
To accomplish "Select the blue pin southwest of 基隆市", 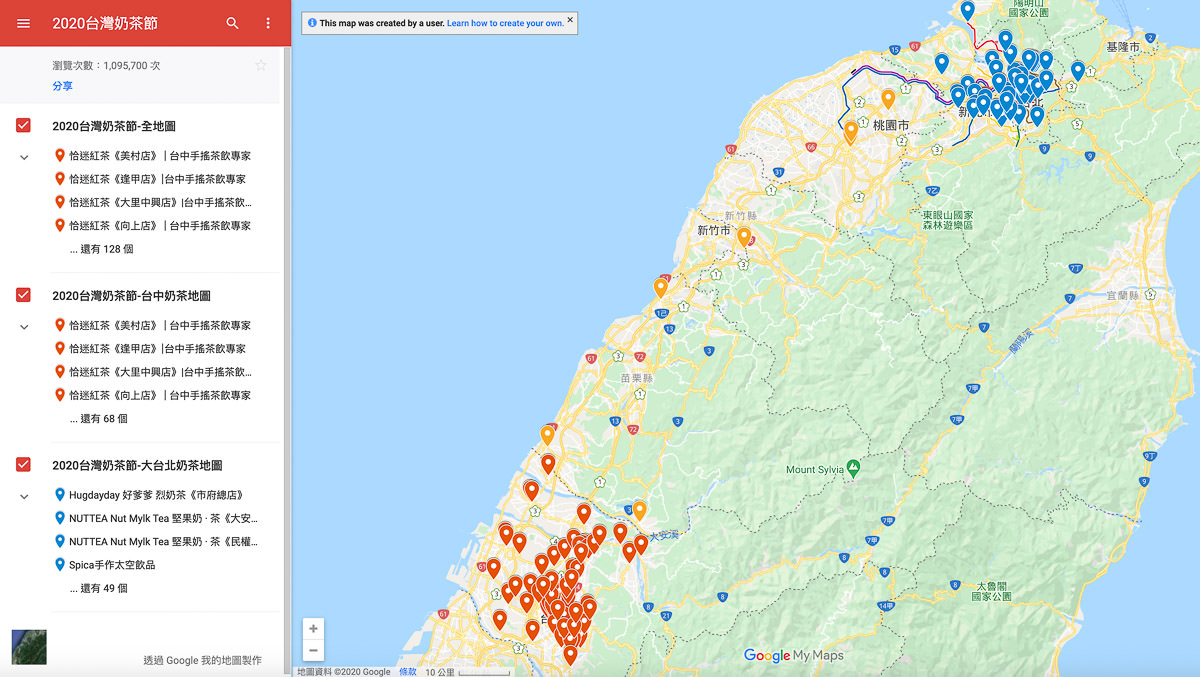I will coord(1078,71).
